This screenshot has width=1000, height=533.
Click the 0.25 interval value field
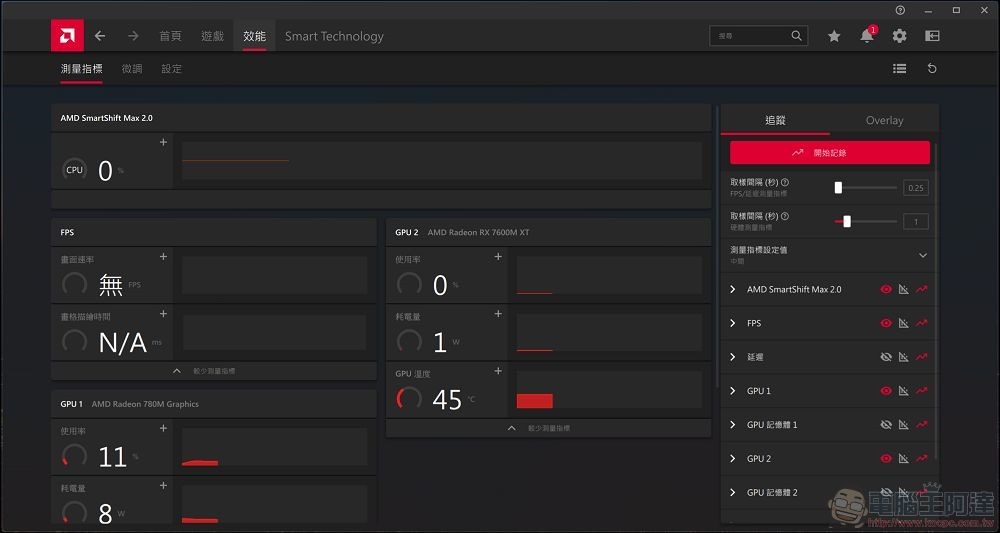(x=916, y=187)
